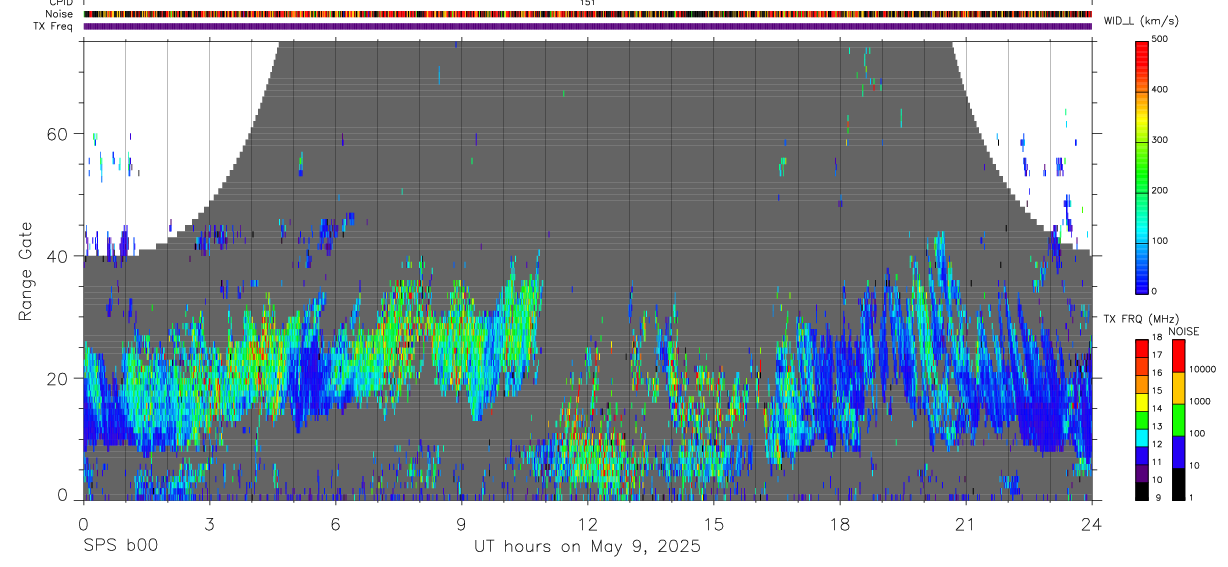Click the 15 tick on the UT hours axis
Viewport: 1228px width, 567px height.
(x=713, y=523)
